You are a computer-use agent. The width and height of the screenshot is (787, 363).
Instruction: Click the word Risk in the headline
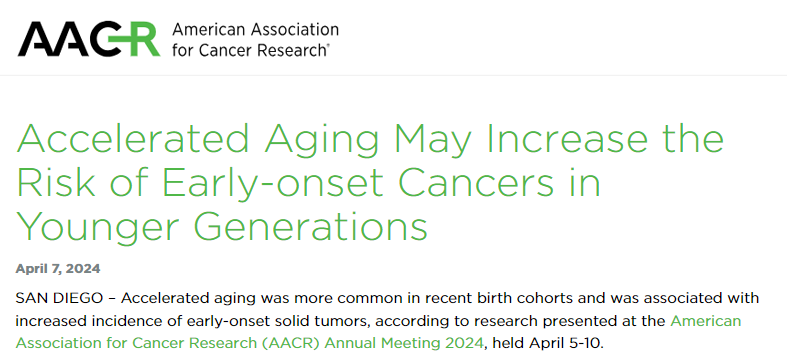click(x=56, y=183)
